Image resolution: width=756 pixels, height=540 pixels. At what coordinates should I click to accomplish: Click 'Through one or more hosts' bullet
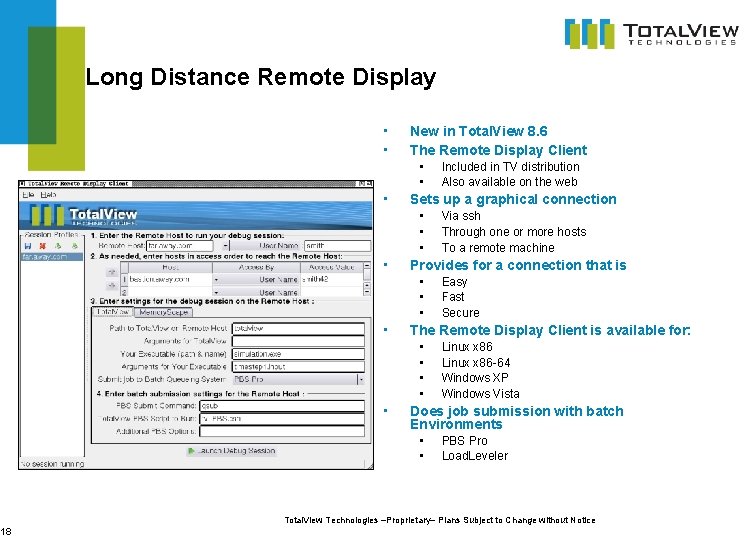coord(514,232)
